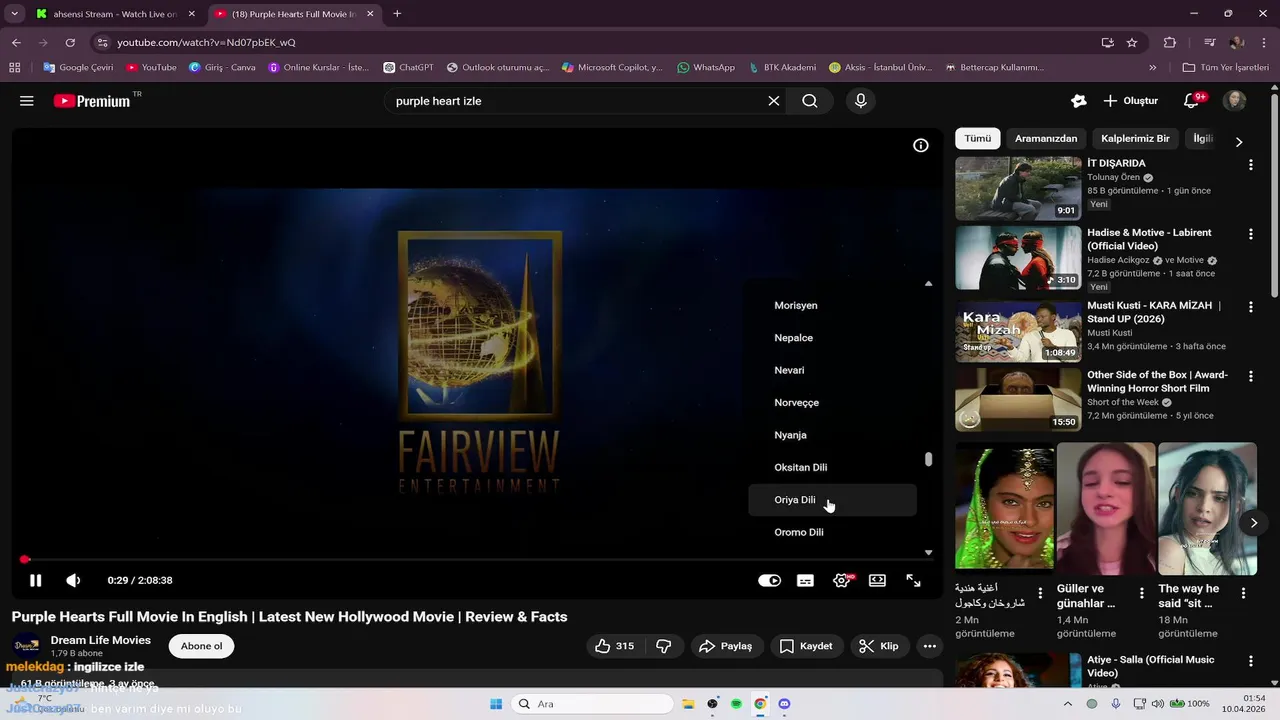This screenshot has height=720, width=1280.
Task: Like the video with 315 likes
Action: [x=614, y=646]
